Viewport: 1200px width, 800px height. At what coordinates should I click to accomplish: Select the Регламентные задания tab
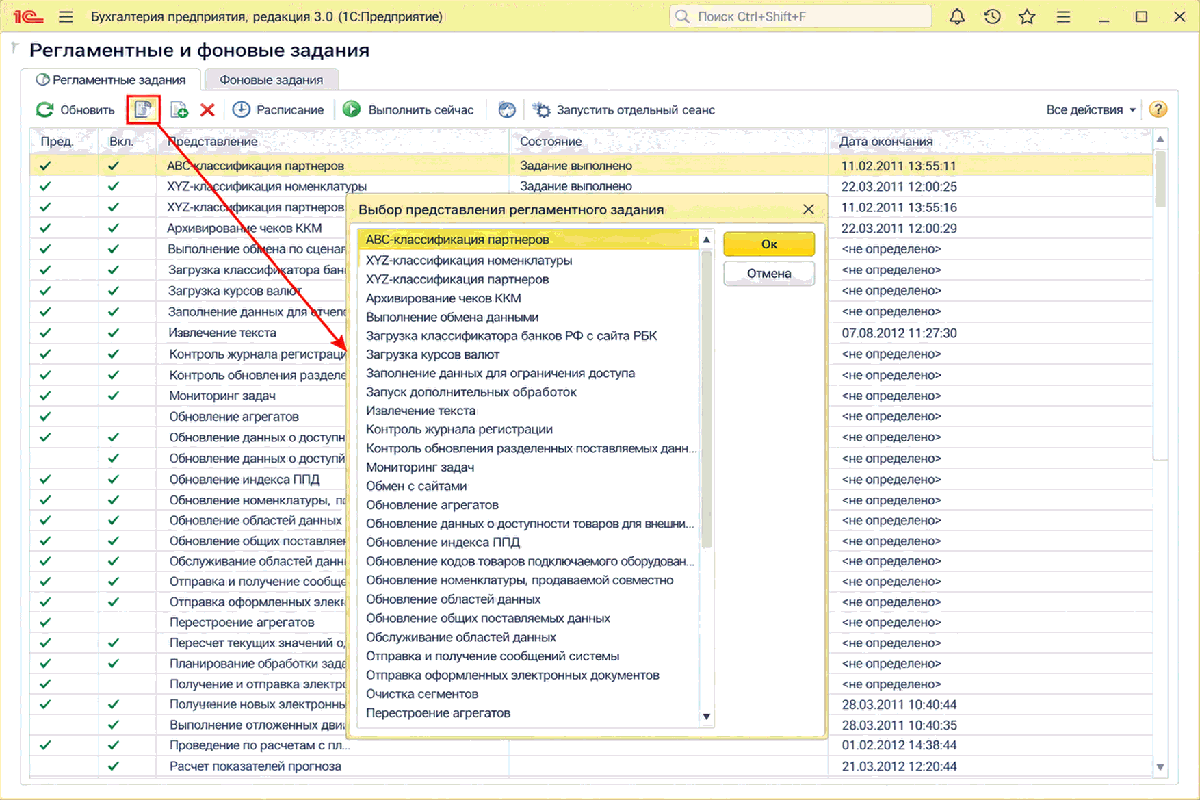point(111,80)
